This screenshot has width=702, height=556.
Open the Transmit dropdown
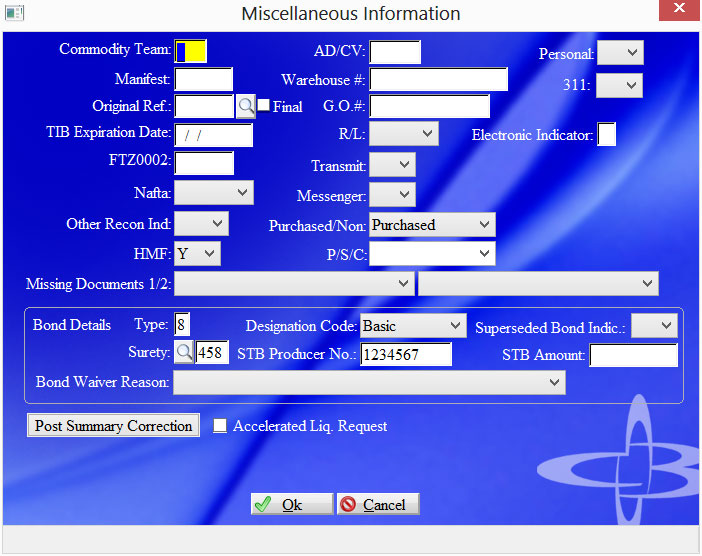pos(392,164)
